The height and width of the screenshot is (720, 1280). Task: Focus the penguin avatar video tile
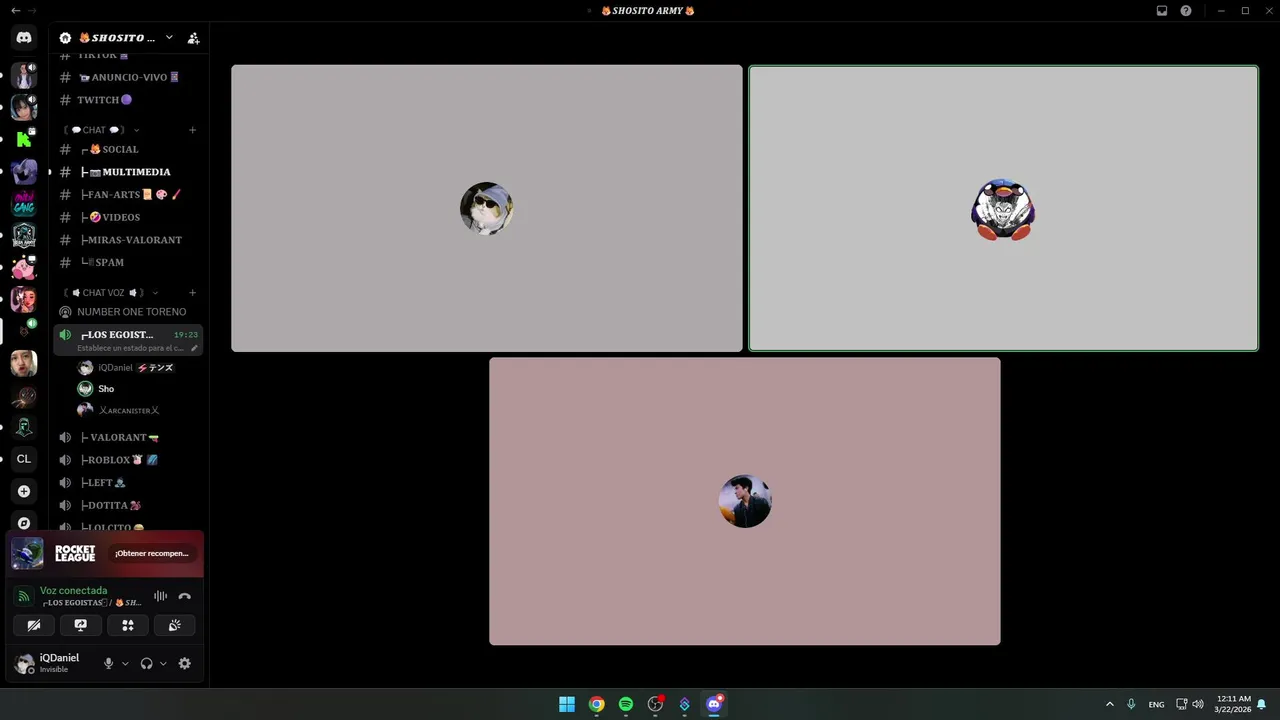pos(1003,208)
